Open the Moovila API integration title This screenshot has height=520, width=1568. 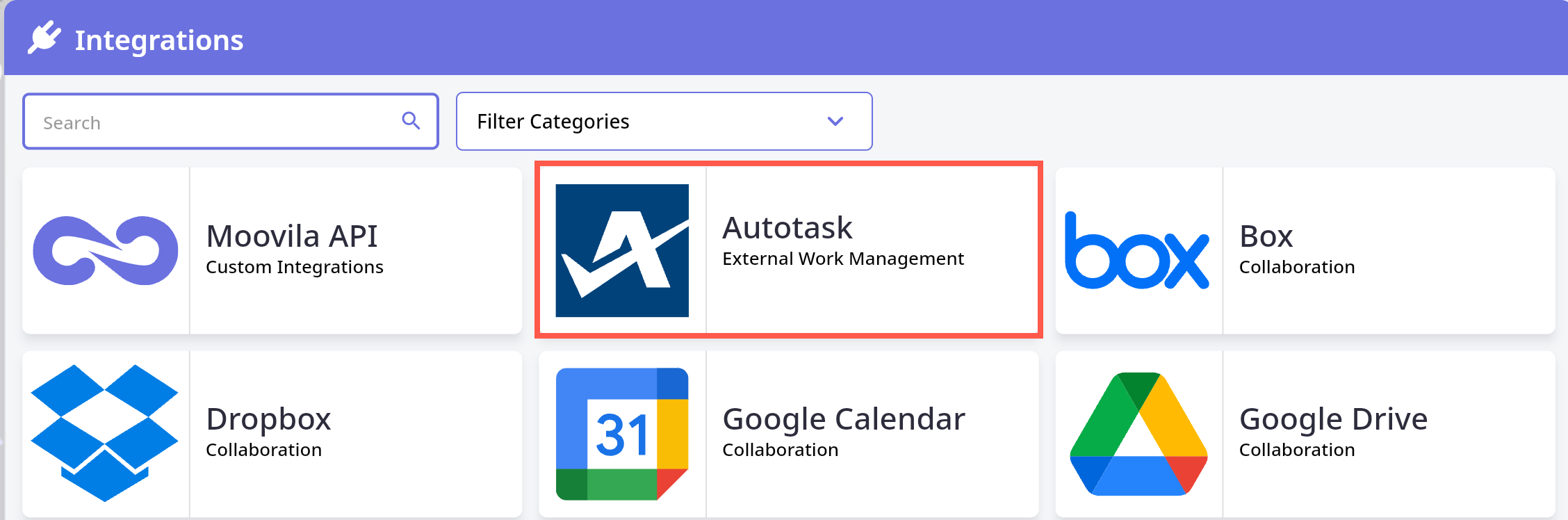point(292,236)
